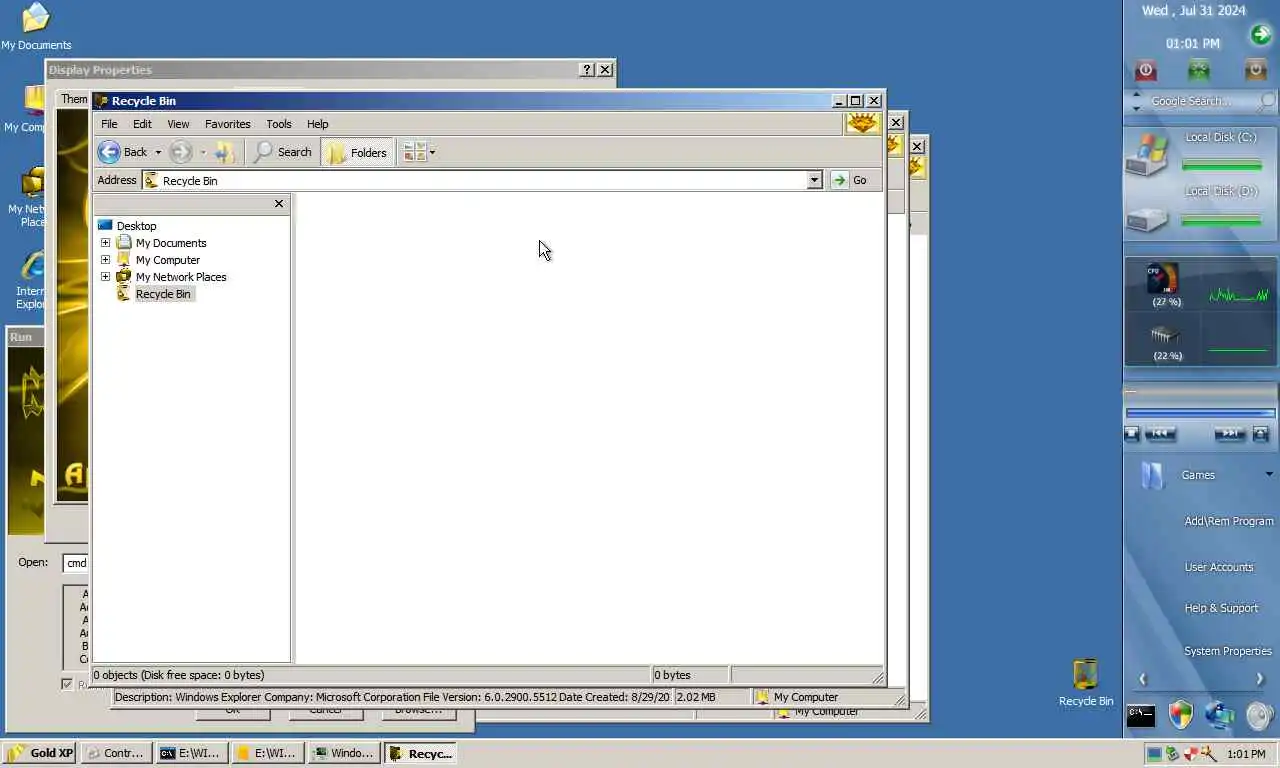
Task: Click the green middle icon in sidebar
Action: 1199,70
